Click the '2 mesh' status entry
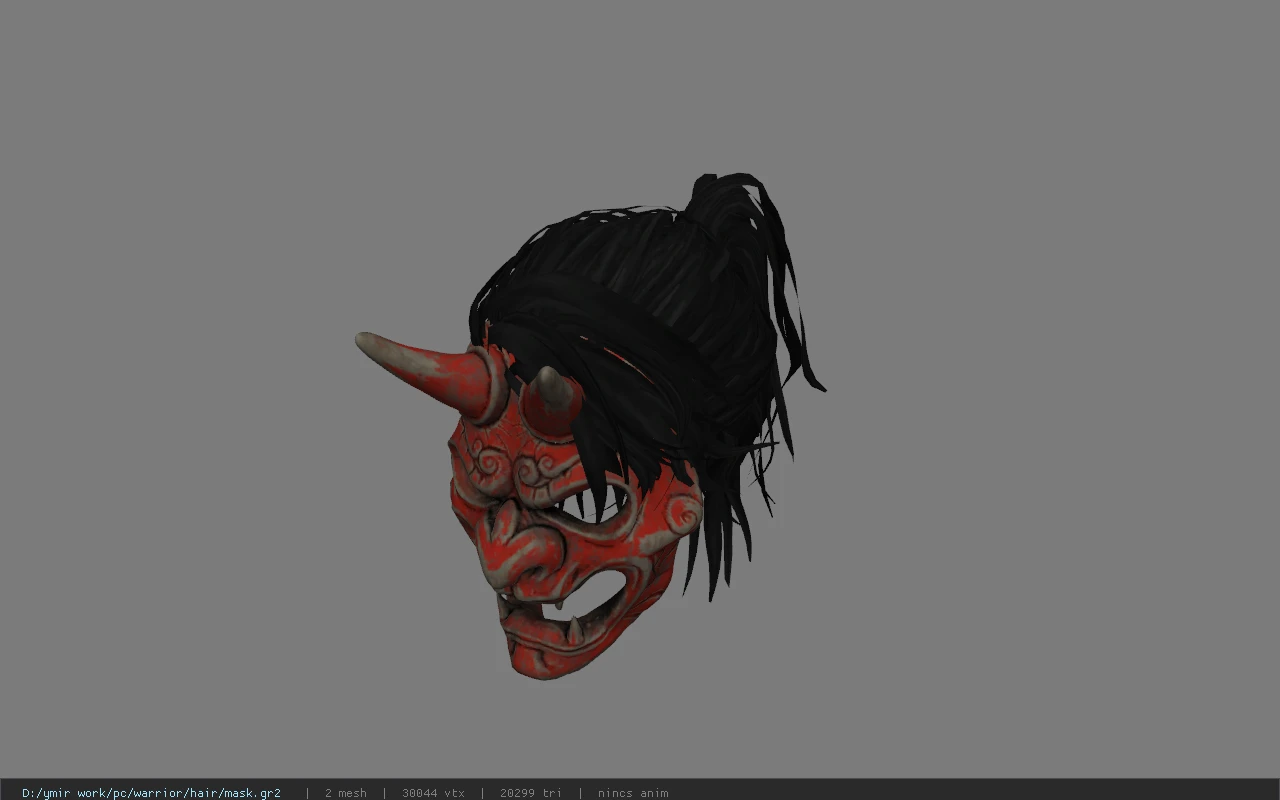The width and height of the screenshot is (1280, 800). point(345,793)
